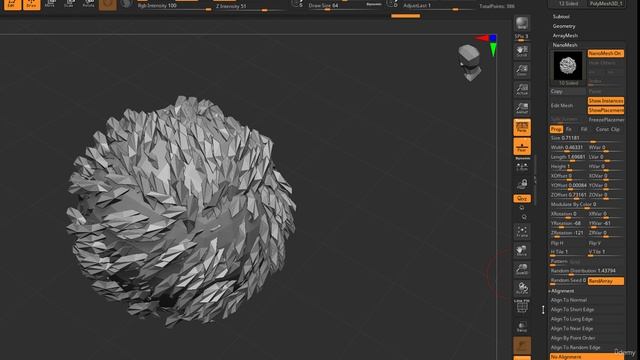Click the Frame mesh icon
This screenshot has height=360, width=640.
[x=522, y=232]
